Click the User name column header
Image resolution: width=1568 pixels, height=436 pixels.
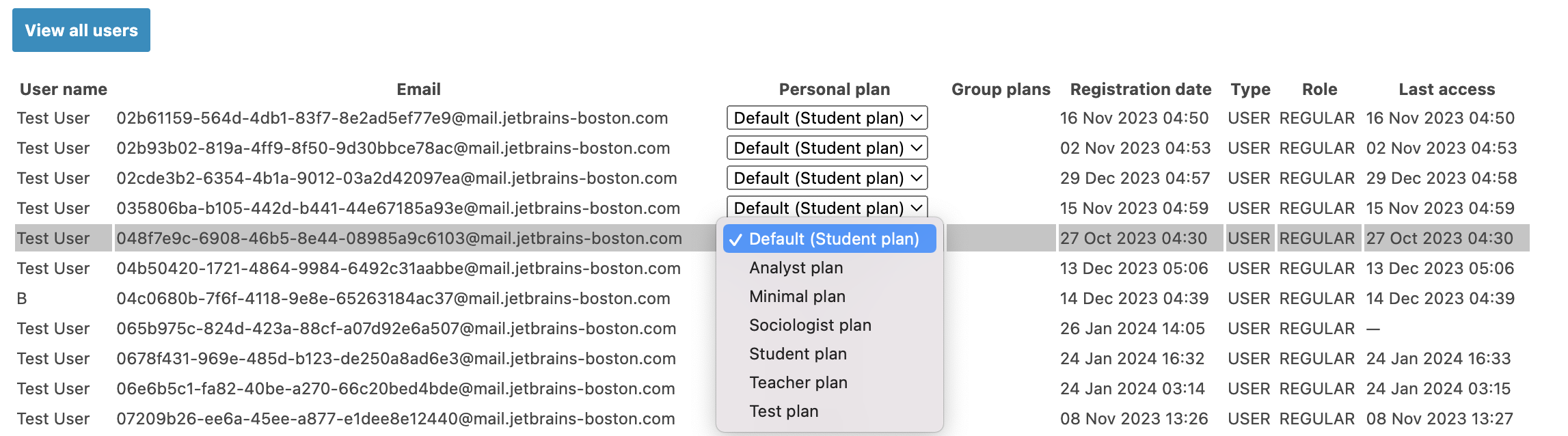tap(64, 90)
